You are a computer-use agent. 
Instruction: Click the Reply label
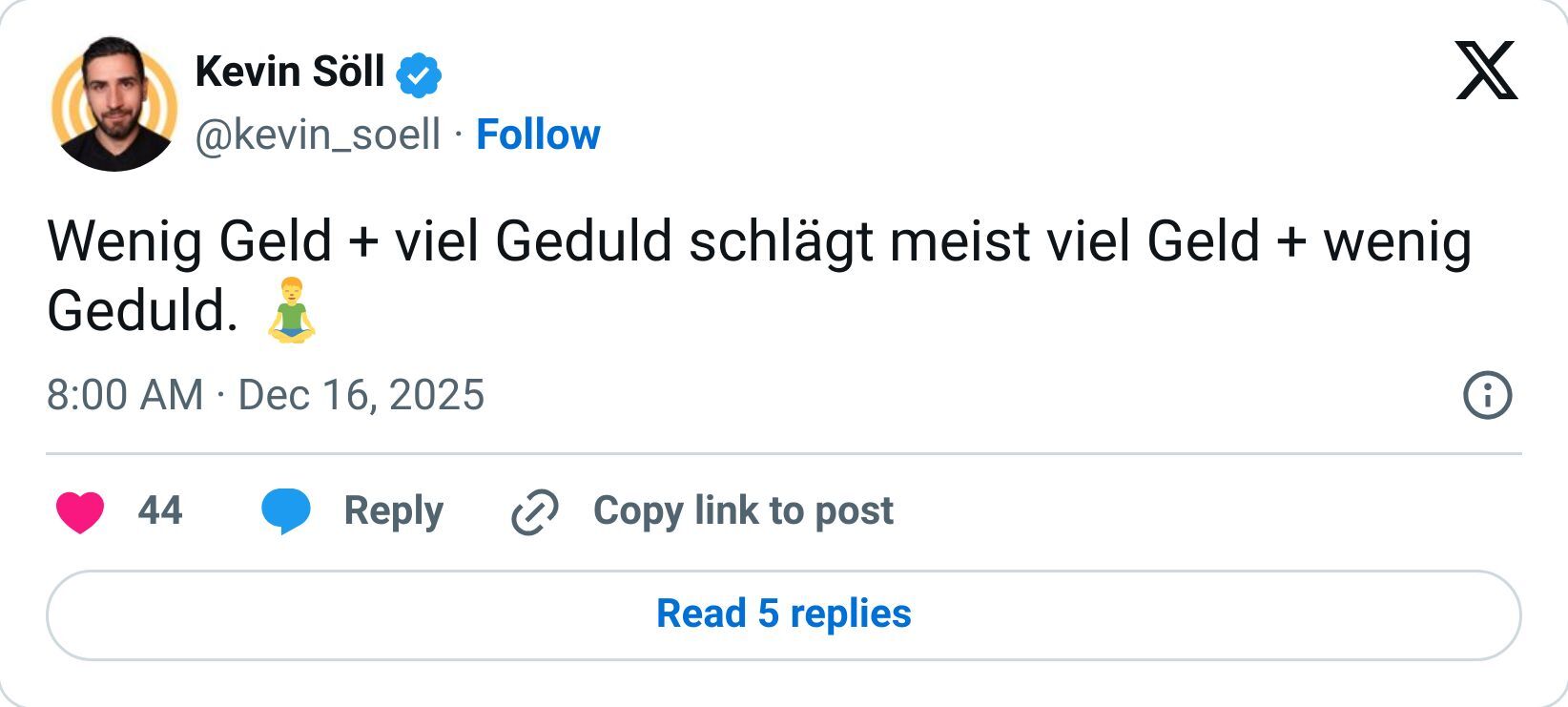pyautogui.click(x=394, y=510)
